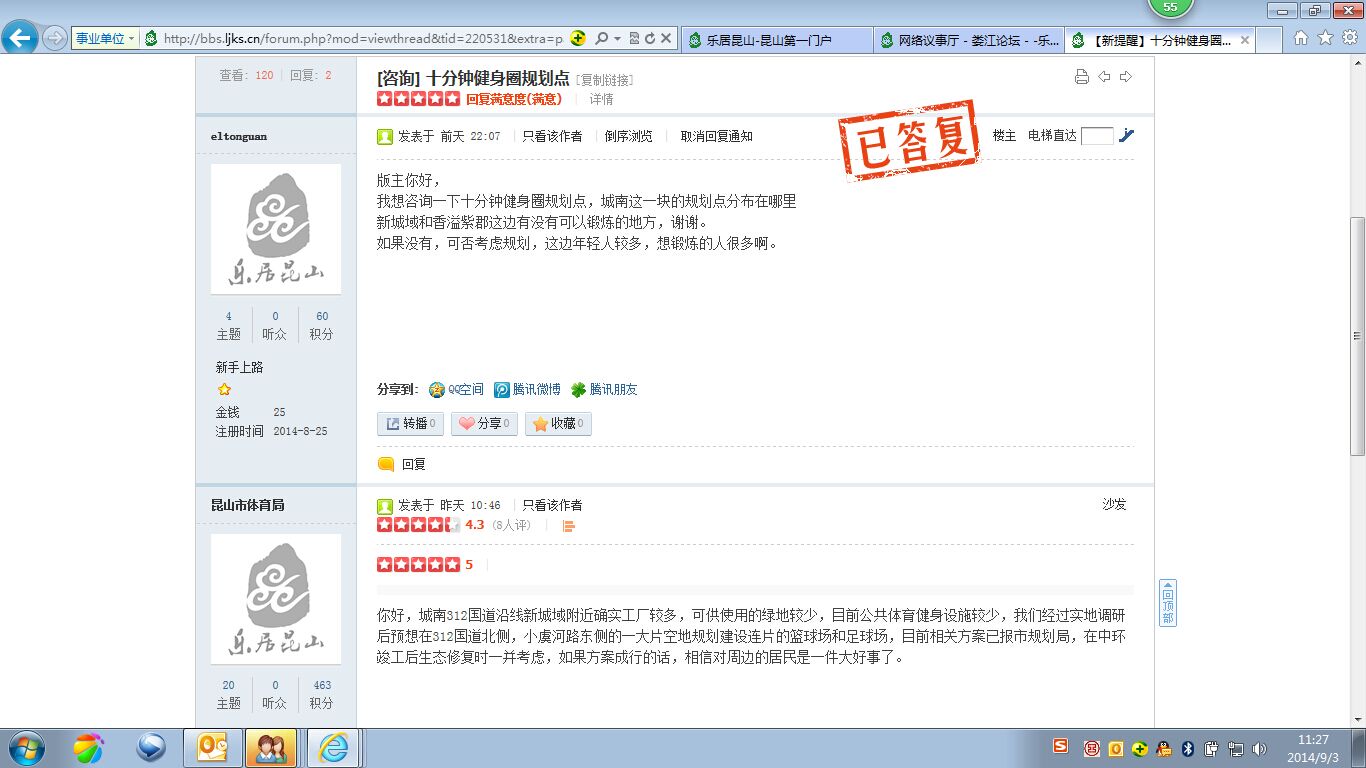Screen dimensions: 1366x768
Task: Click the 回顶部 back-to-top button
Action: click(1167, 603)
